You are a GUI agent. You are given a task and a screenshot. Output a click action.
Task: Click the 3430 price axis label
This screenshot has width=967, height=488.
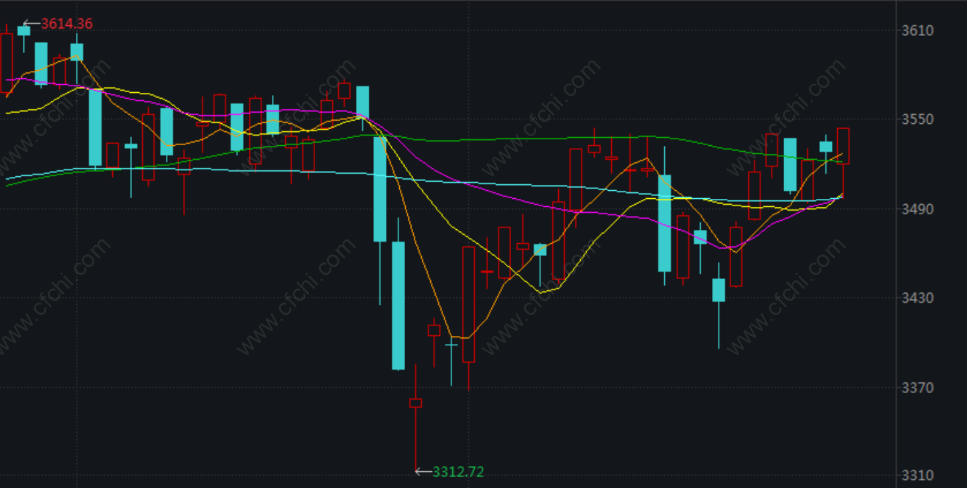tap(918, 298)
